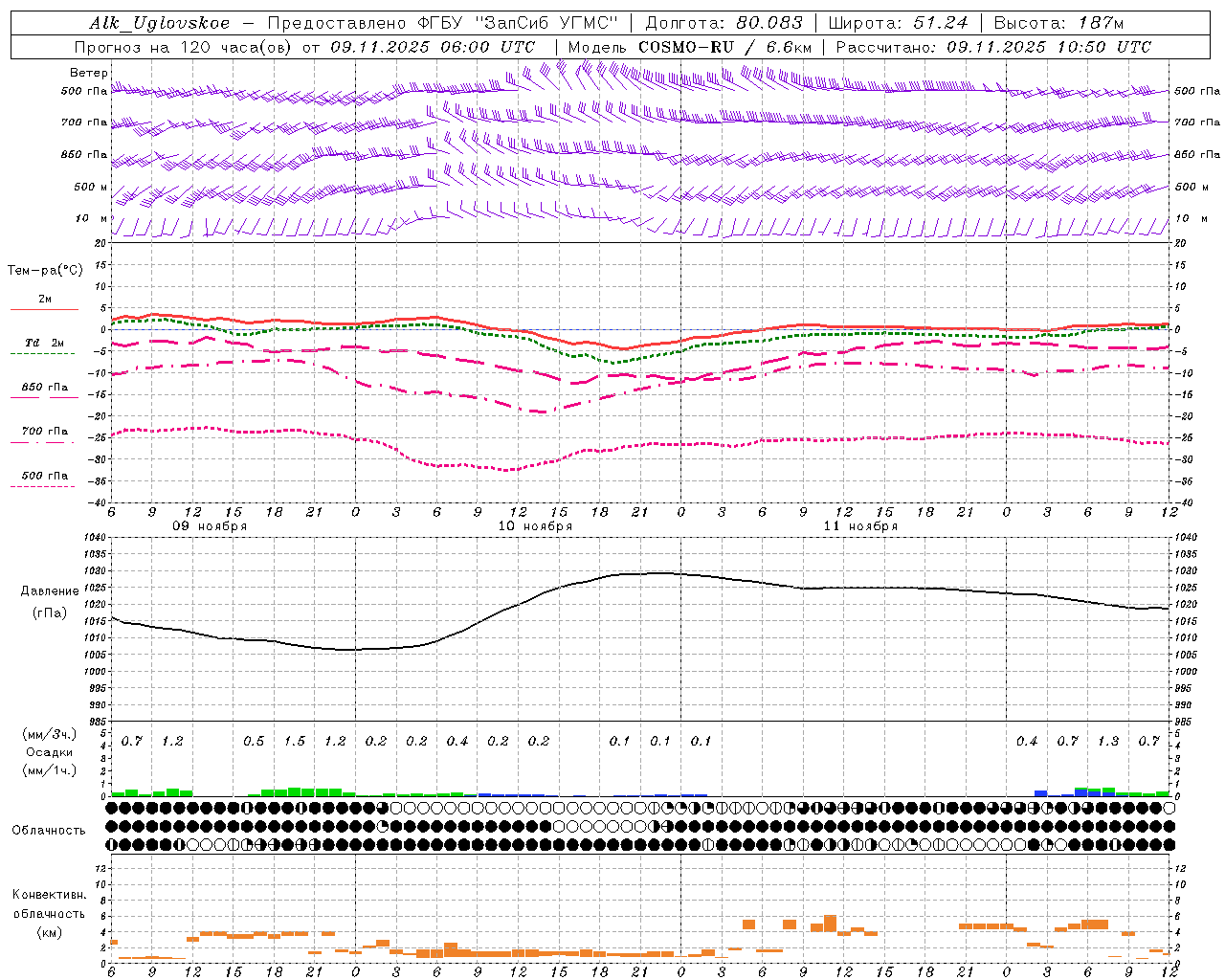Screen dimensions: 1225x980
Task: Click the Широта: 51.24 value
Action: tap(898, 23)
